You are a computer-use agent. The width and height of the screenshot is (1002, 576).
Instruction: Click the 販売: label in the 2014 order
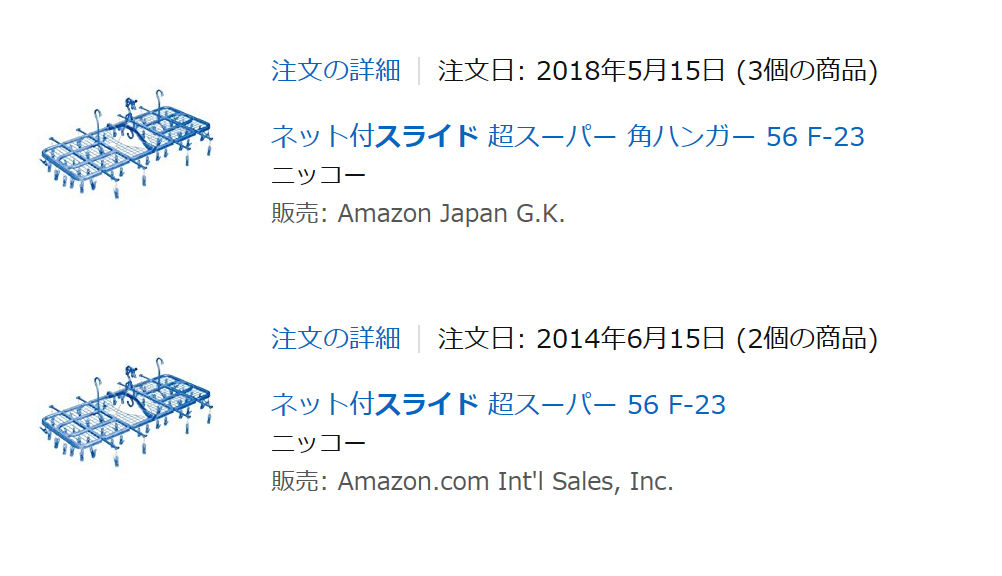click(x=300, y=481)
